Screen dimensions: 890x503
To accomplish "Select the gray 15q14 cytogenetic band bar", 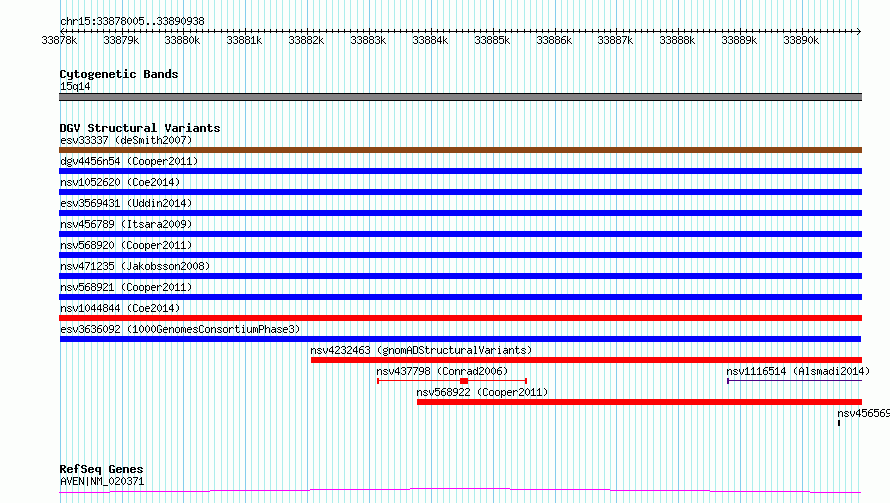I will [460, 97].
